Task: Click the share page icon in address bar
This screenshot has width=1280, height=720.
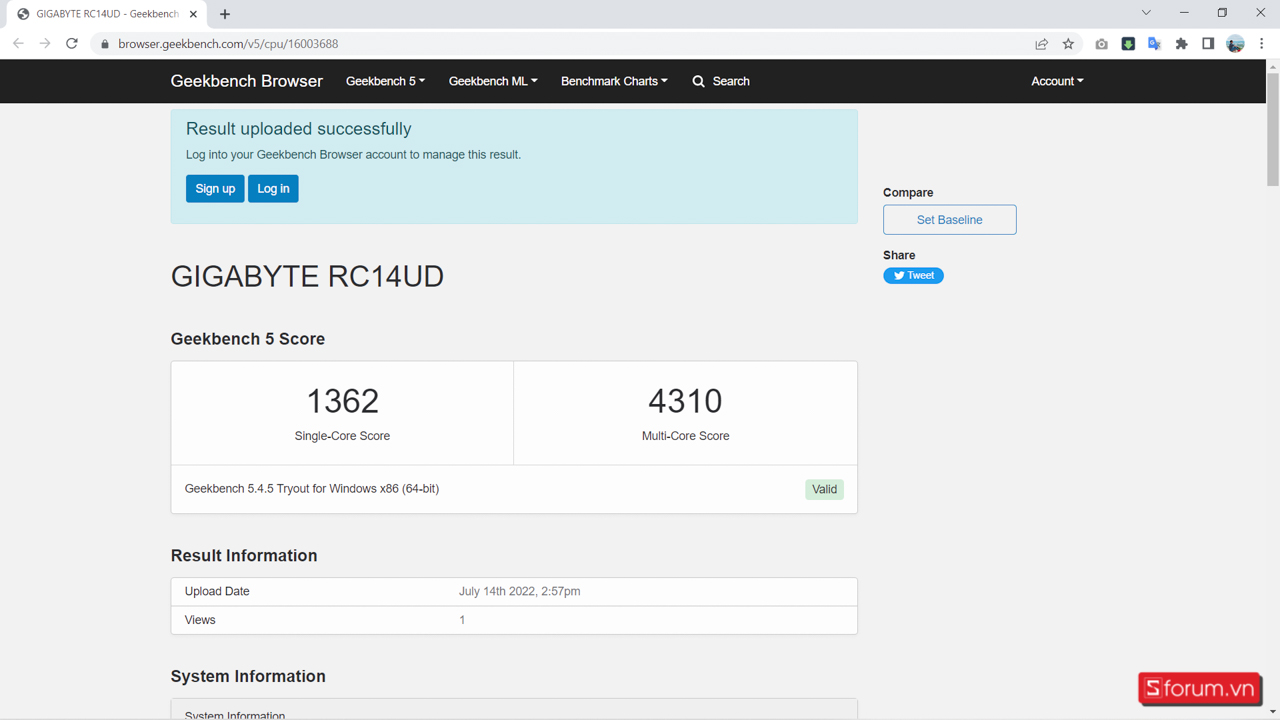Action: click(1041, 44)
